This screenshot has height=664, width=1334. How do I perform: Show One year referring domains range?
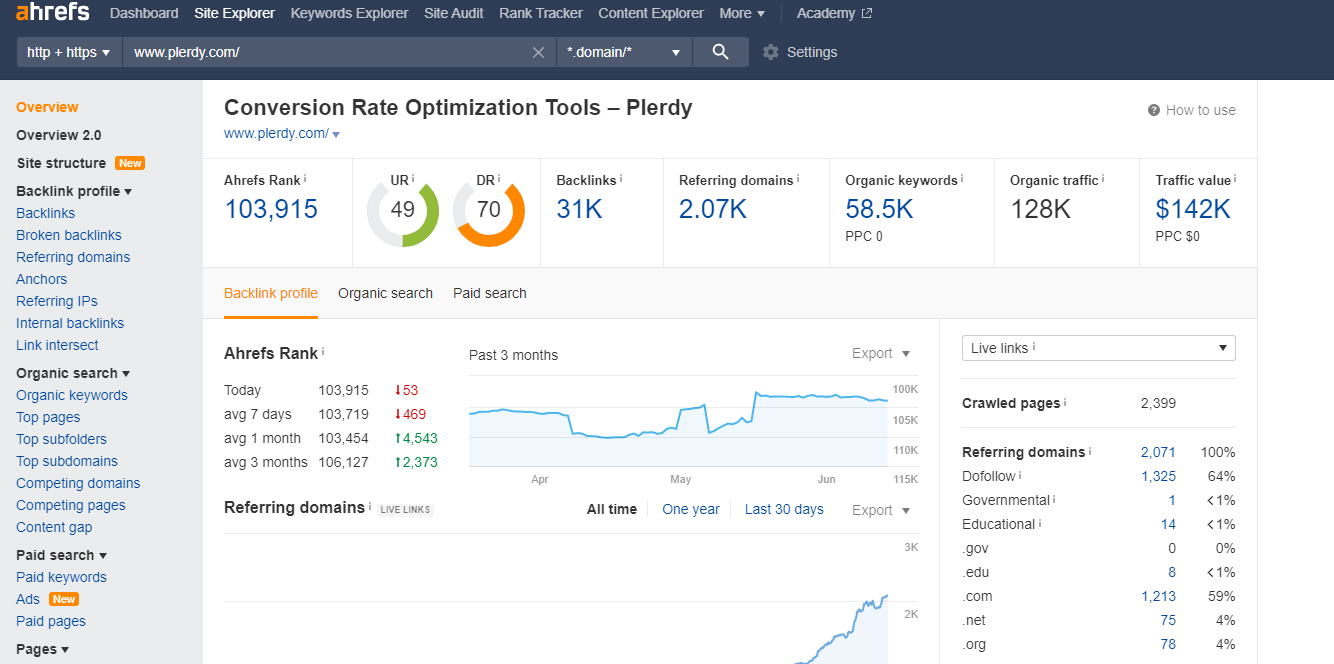point(691,509)
